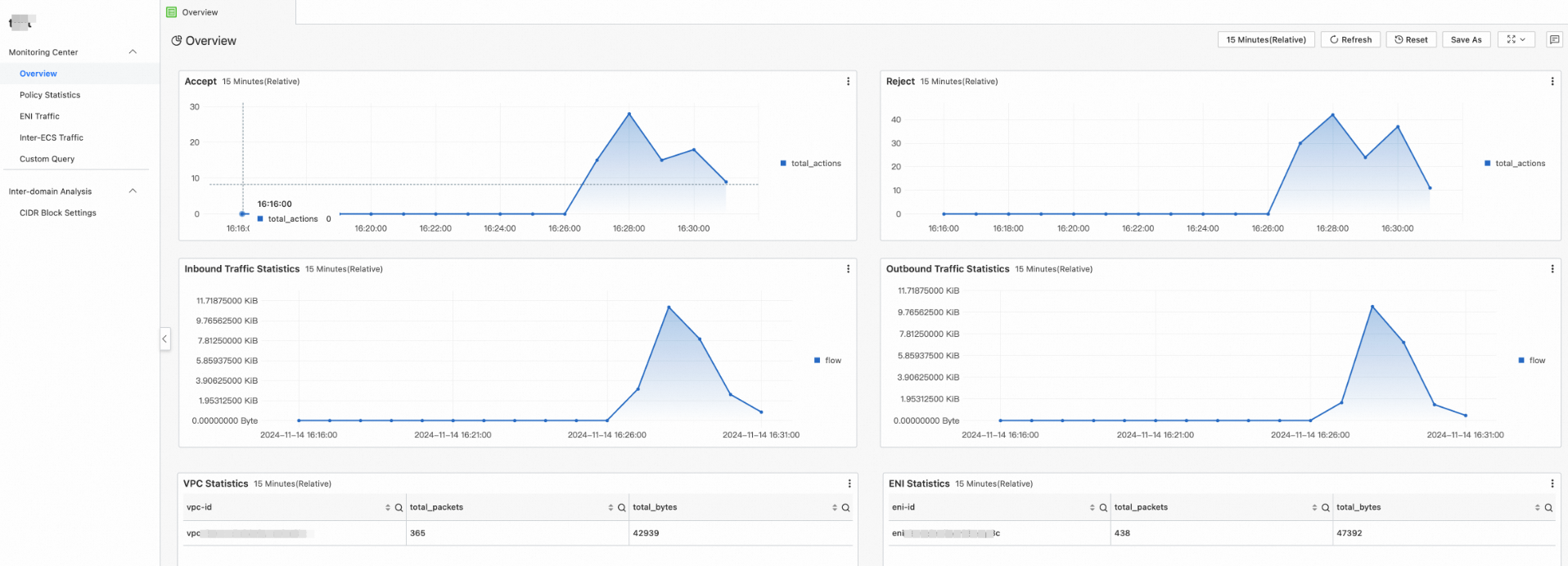Open the Accept panel three-dot menu
1568x566 pixels.
click(x=848, y=82)
